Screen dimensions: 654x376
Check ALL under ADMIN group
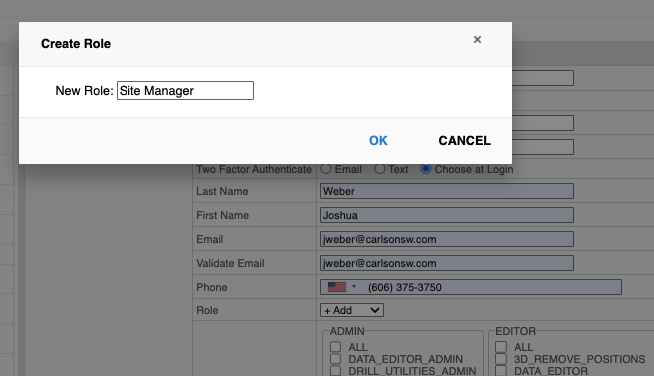(335, 347)
